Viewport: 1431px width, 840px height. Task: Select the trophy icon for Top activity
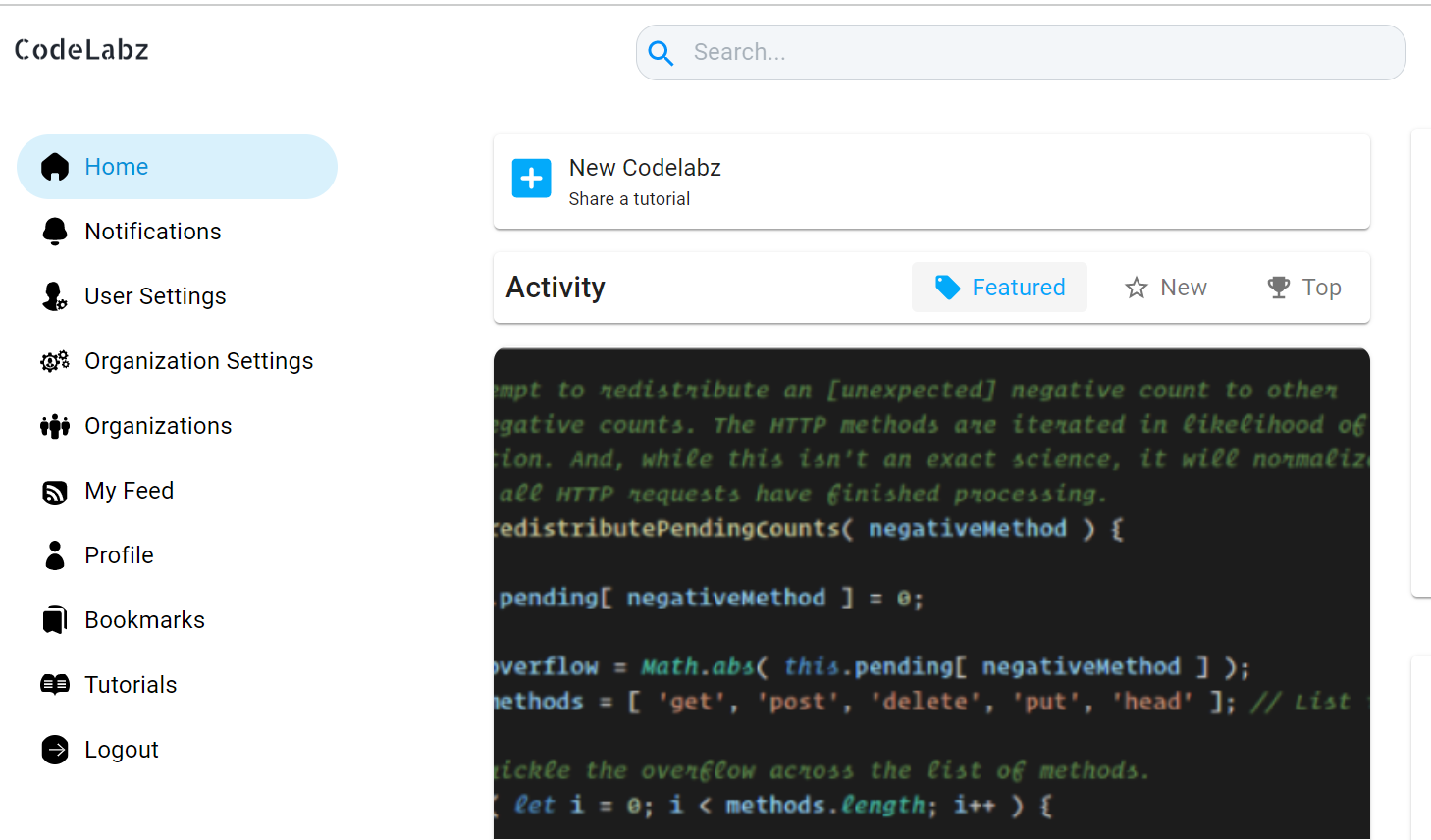click(x=1278, y=287)
